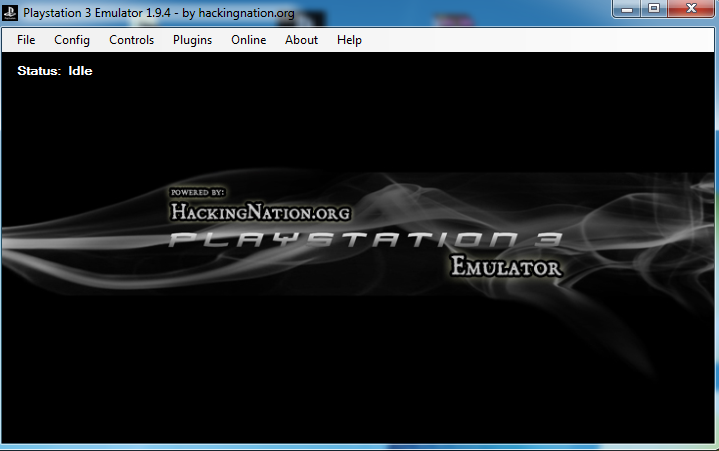Open the File menu

click(26, 40)
